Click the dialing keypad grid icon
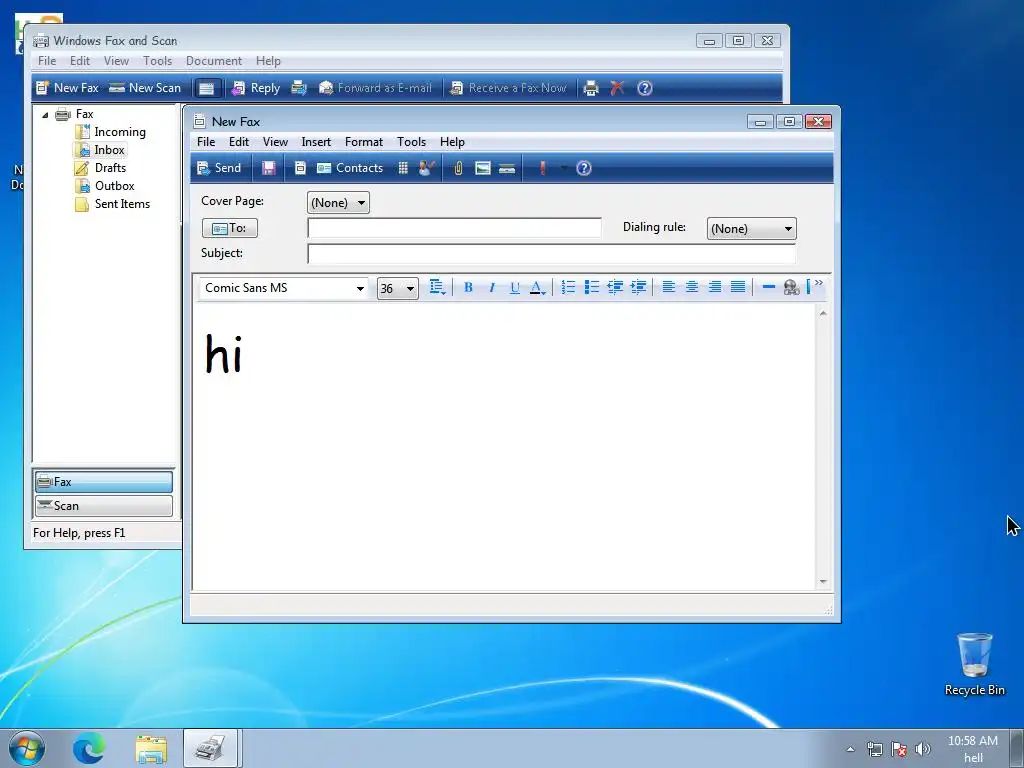1024x768 pixels. pos(403,168)
